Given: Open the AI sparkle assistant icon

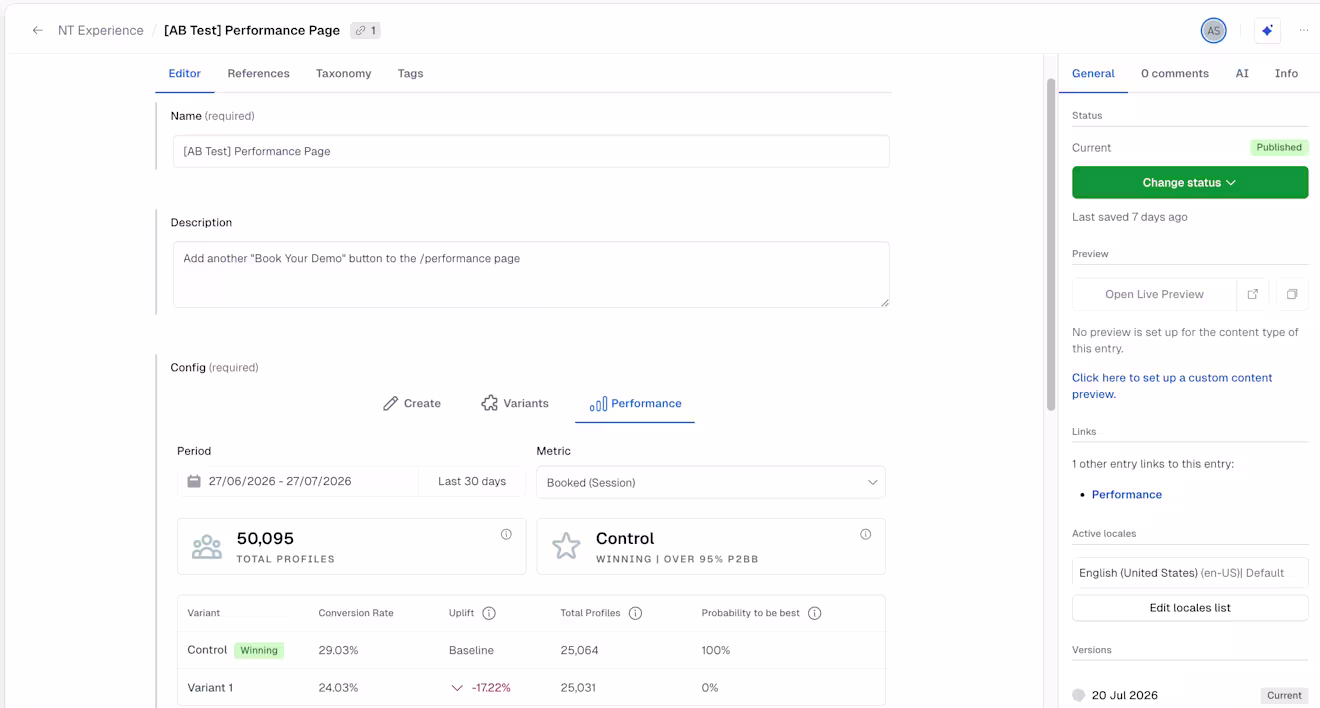Looking at the screenshot, I should [x=1267, y=30].
